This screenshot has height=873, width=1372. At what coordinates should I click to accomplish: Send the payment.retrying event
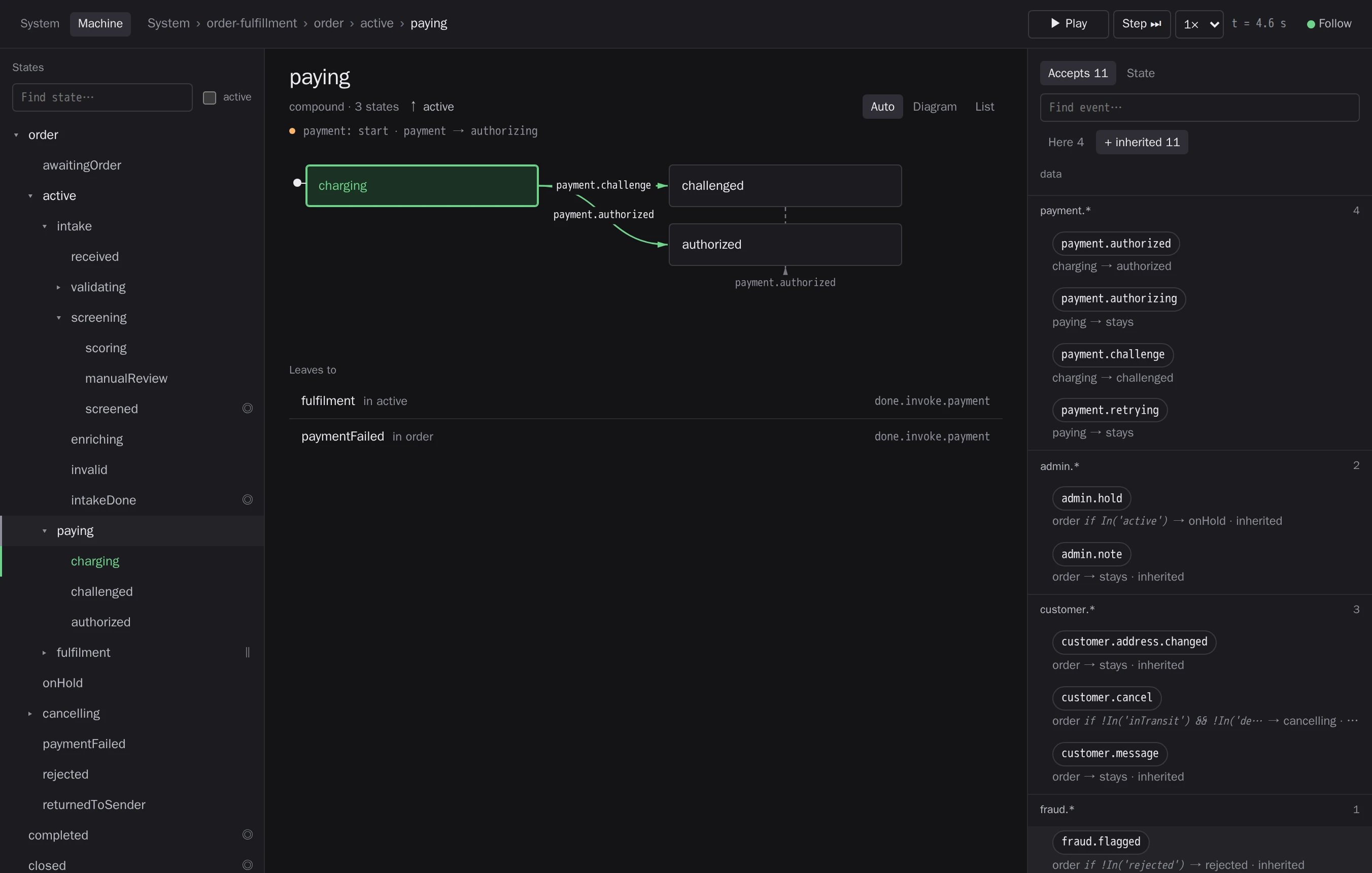tap(1109, 410)
